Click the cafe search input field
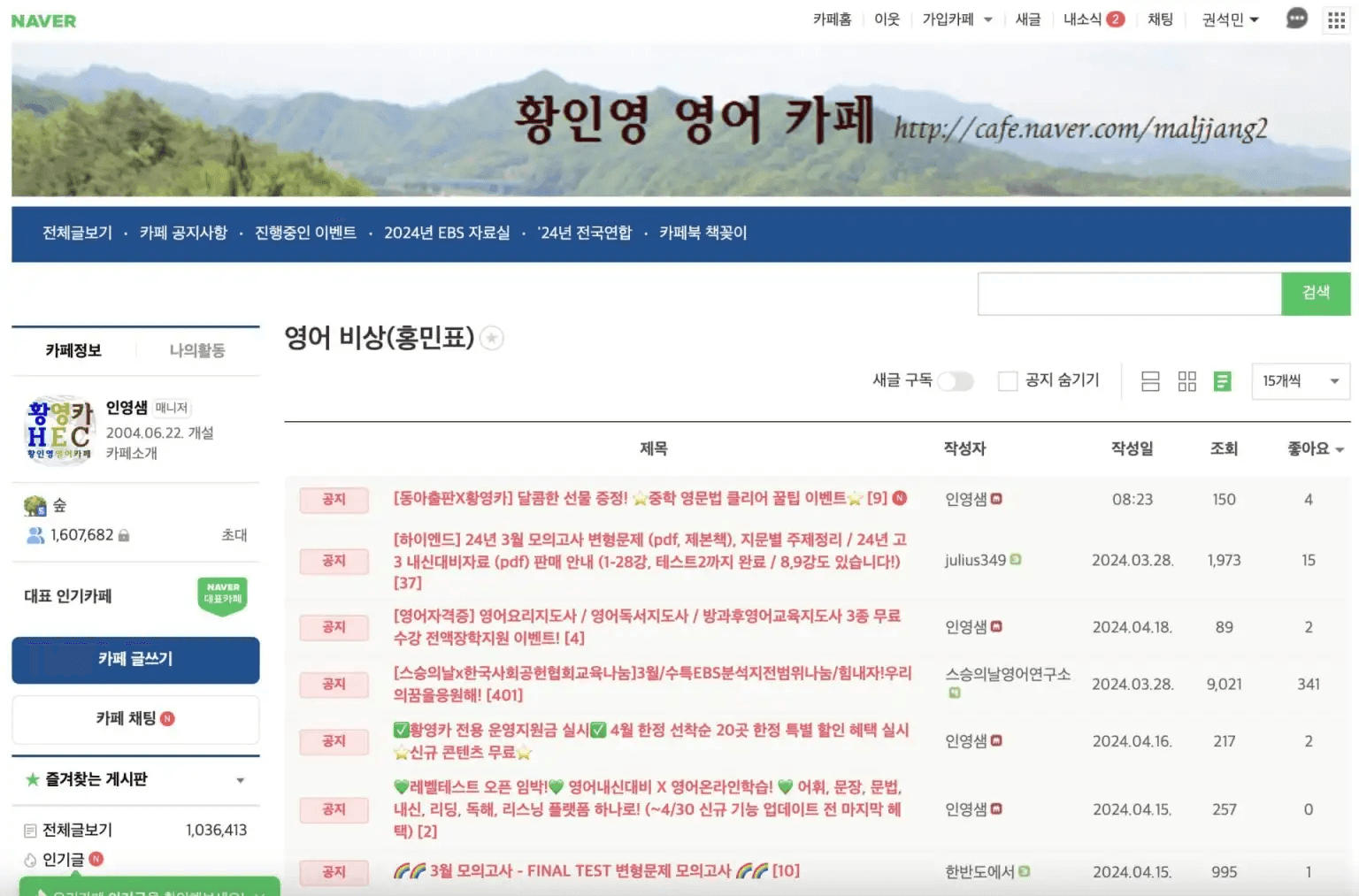This screenshot has height=896, width=1359. tap(1130, 293)
